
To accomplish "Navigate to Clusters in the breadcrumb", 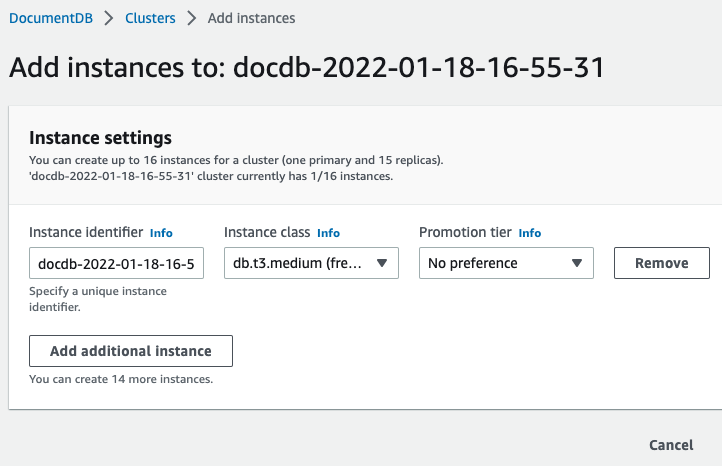I will 150,18.
